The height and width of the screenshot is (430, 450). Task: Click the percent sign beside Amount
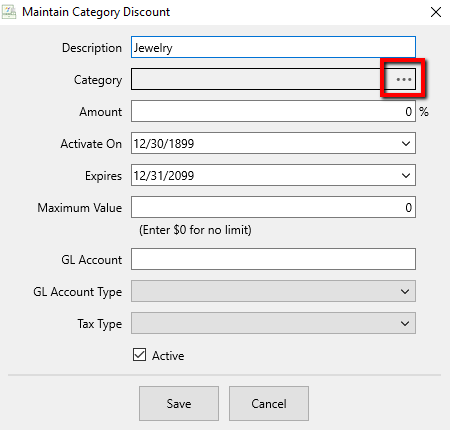[x=424, y=112]
